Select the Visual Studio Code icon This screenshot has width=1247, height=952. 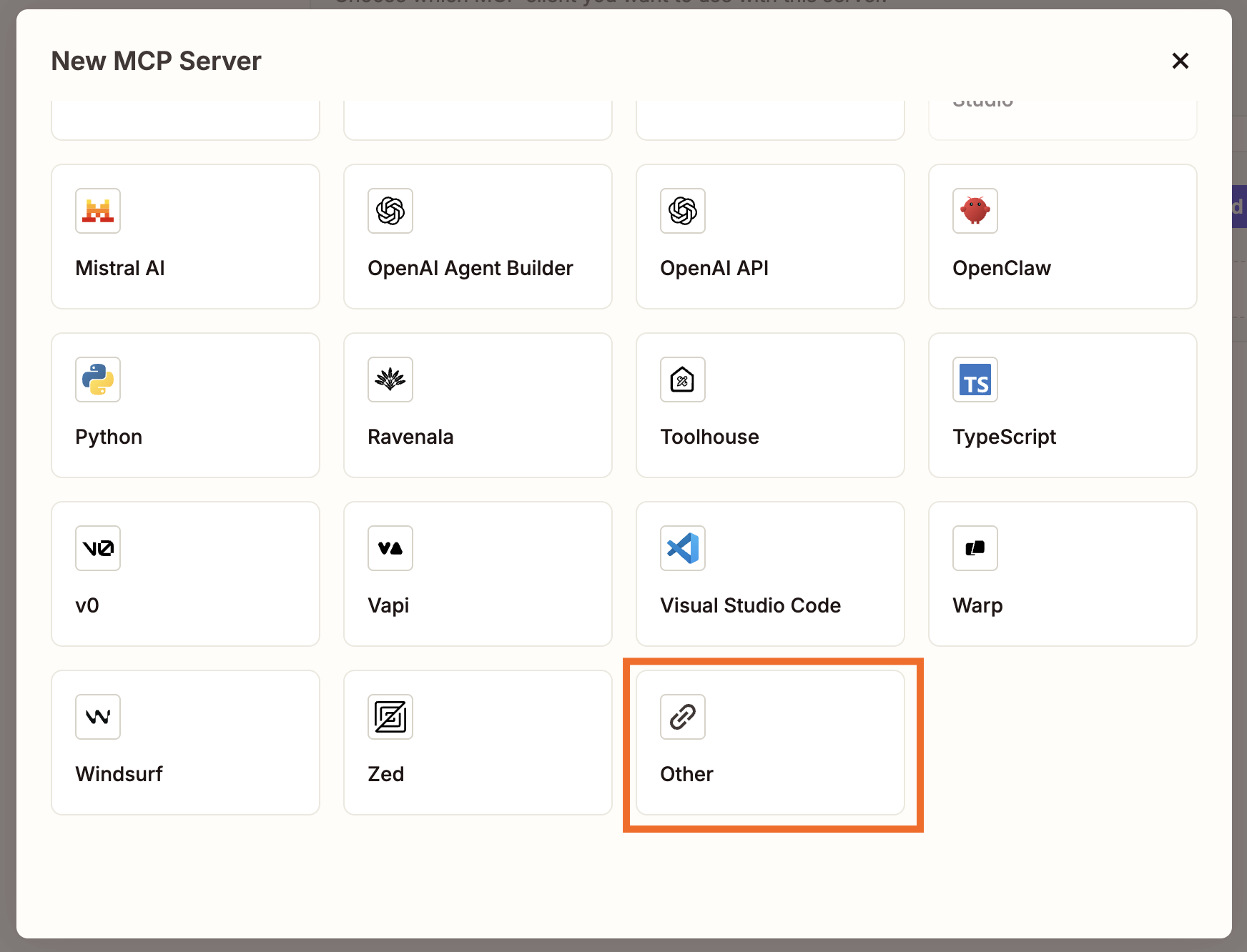(x=682, y=548)
